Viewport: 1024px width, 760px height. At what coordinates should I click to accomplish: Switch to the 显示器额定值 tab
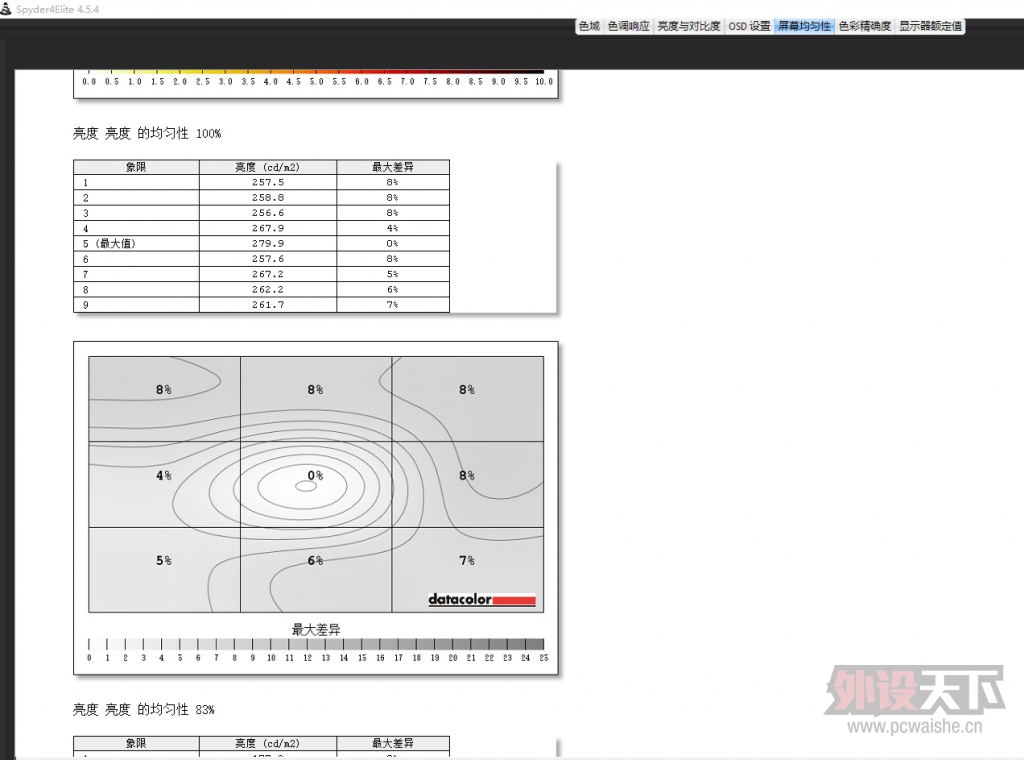930,26
